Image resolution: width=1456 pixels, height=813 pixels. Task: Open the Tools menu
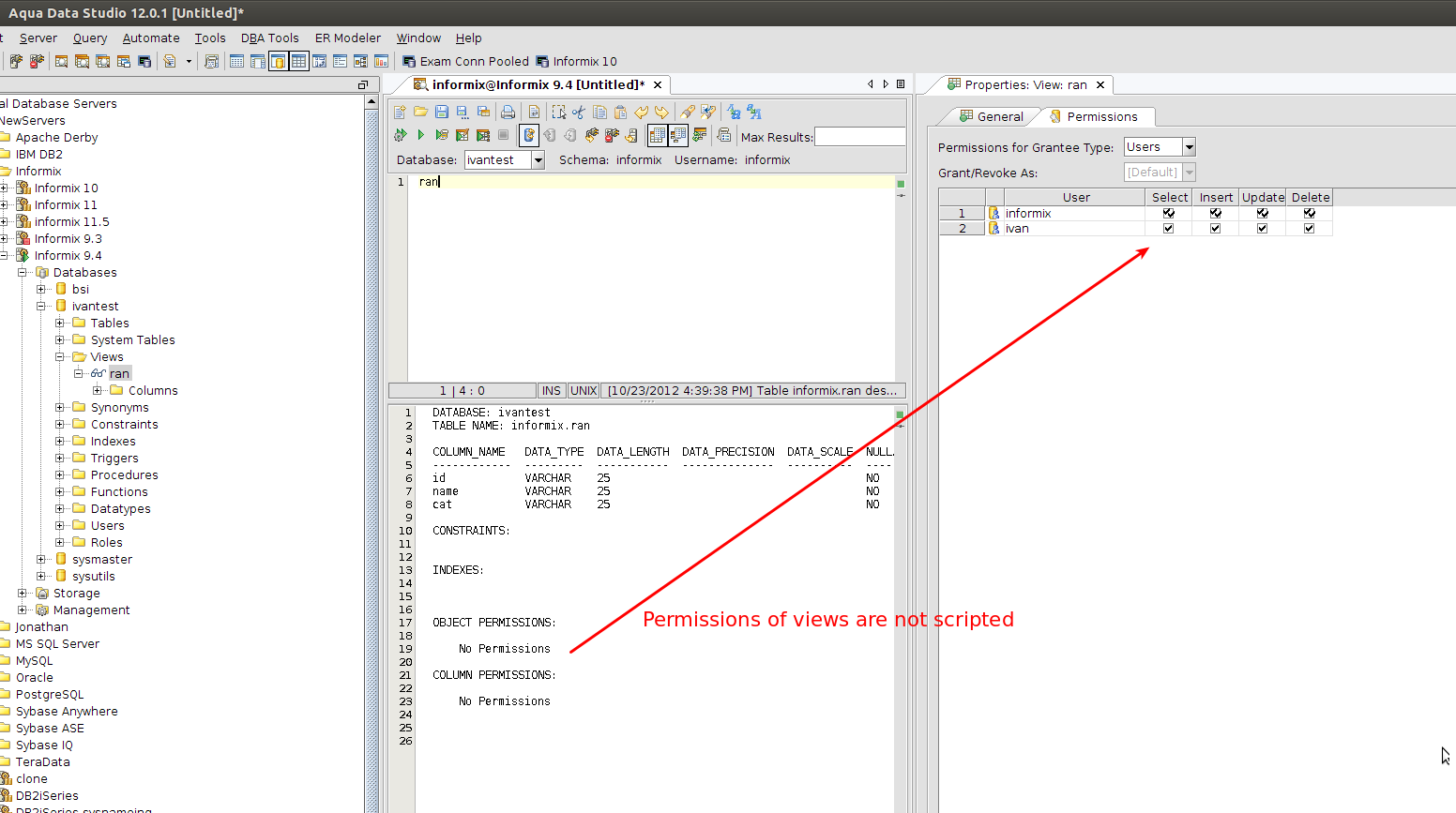tap(210, 38)
